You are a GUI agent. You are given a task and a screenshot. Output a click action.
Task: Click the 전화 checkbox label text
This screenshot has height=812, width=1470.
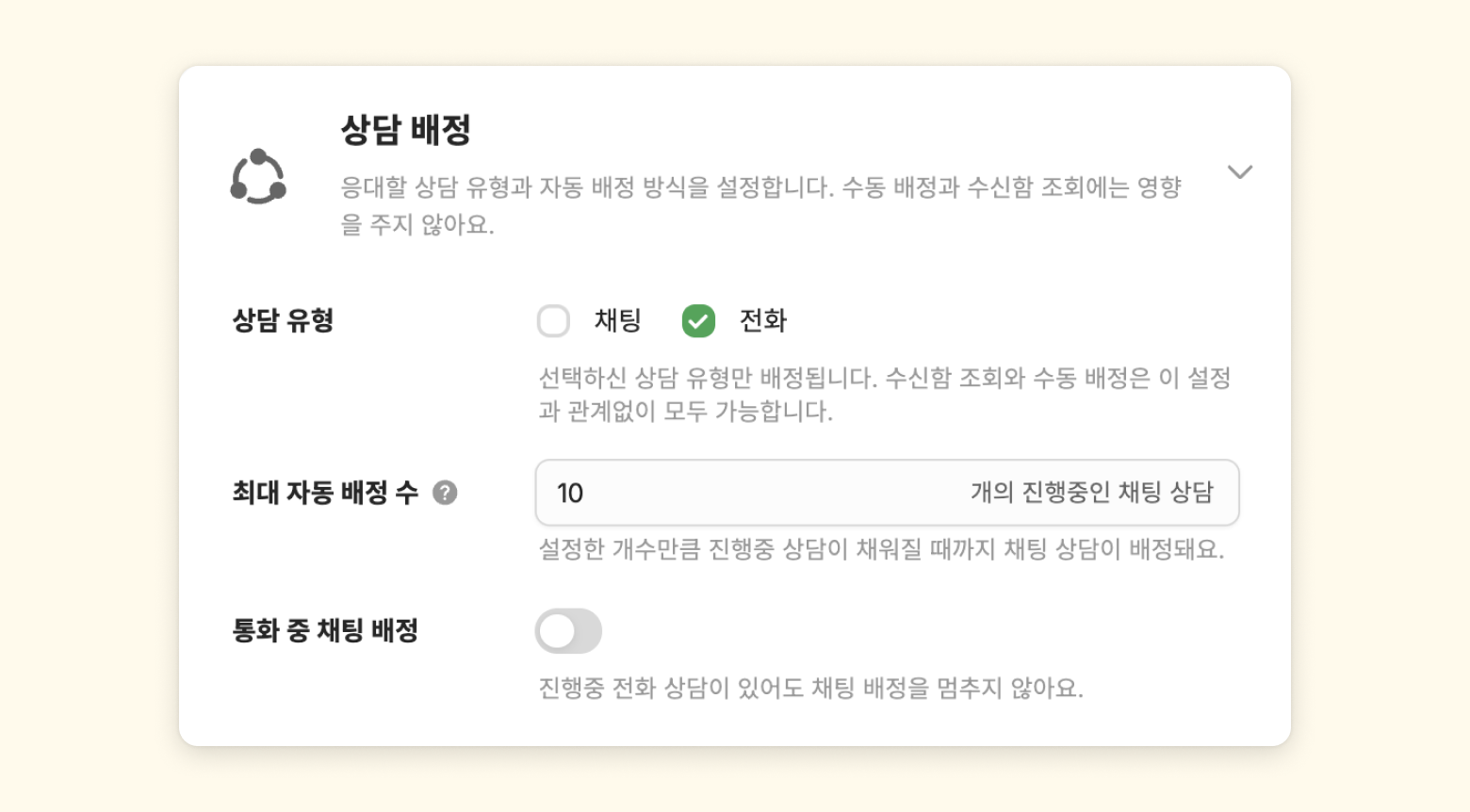pyautogui.click(x=762, y=321)
